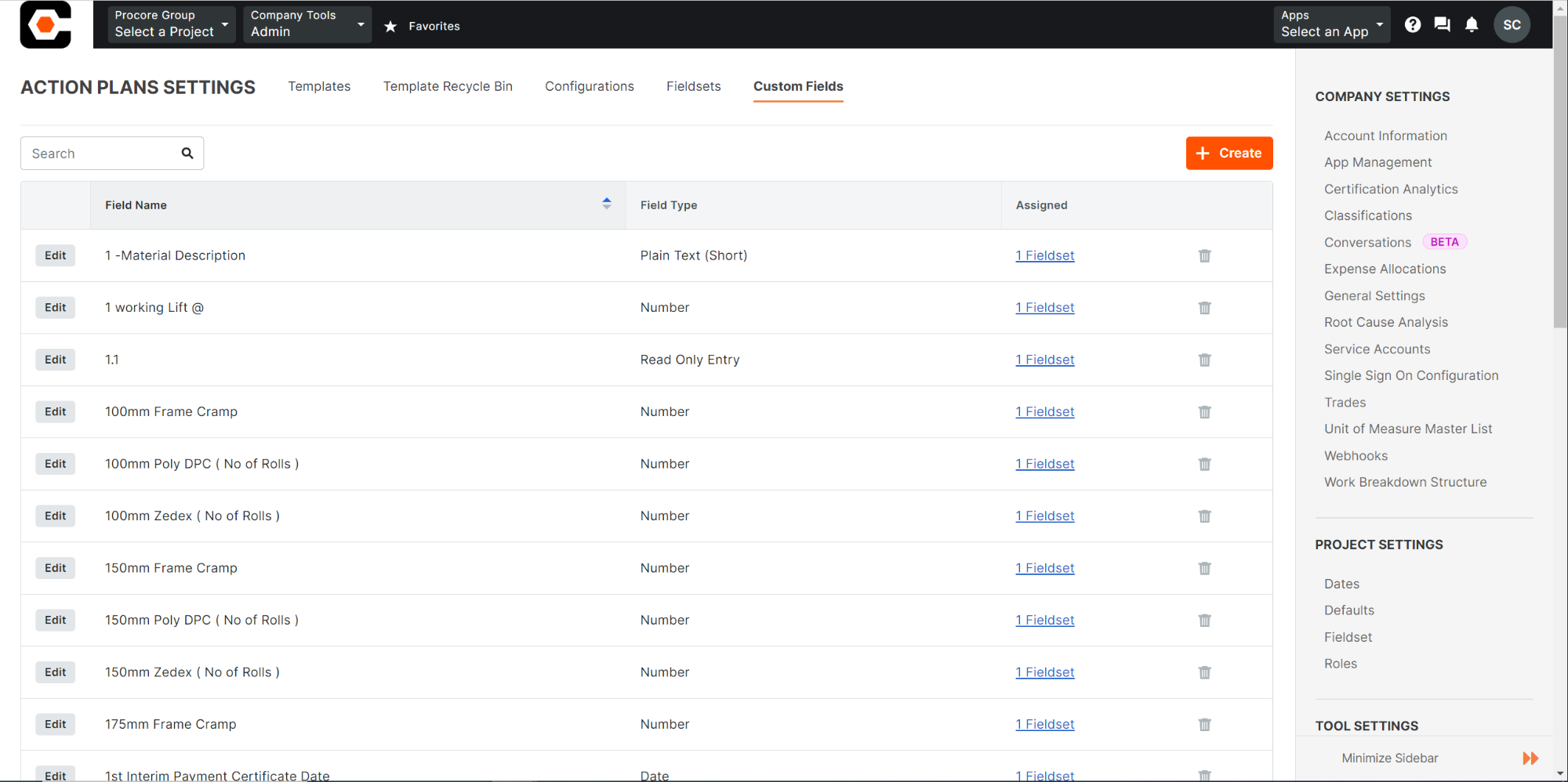
Task: Open Service Accounts settings
Action: [1377, 349]
